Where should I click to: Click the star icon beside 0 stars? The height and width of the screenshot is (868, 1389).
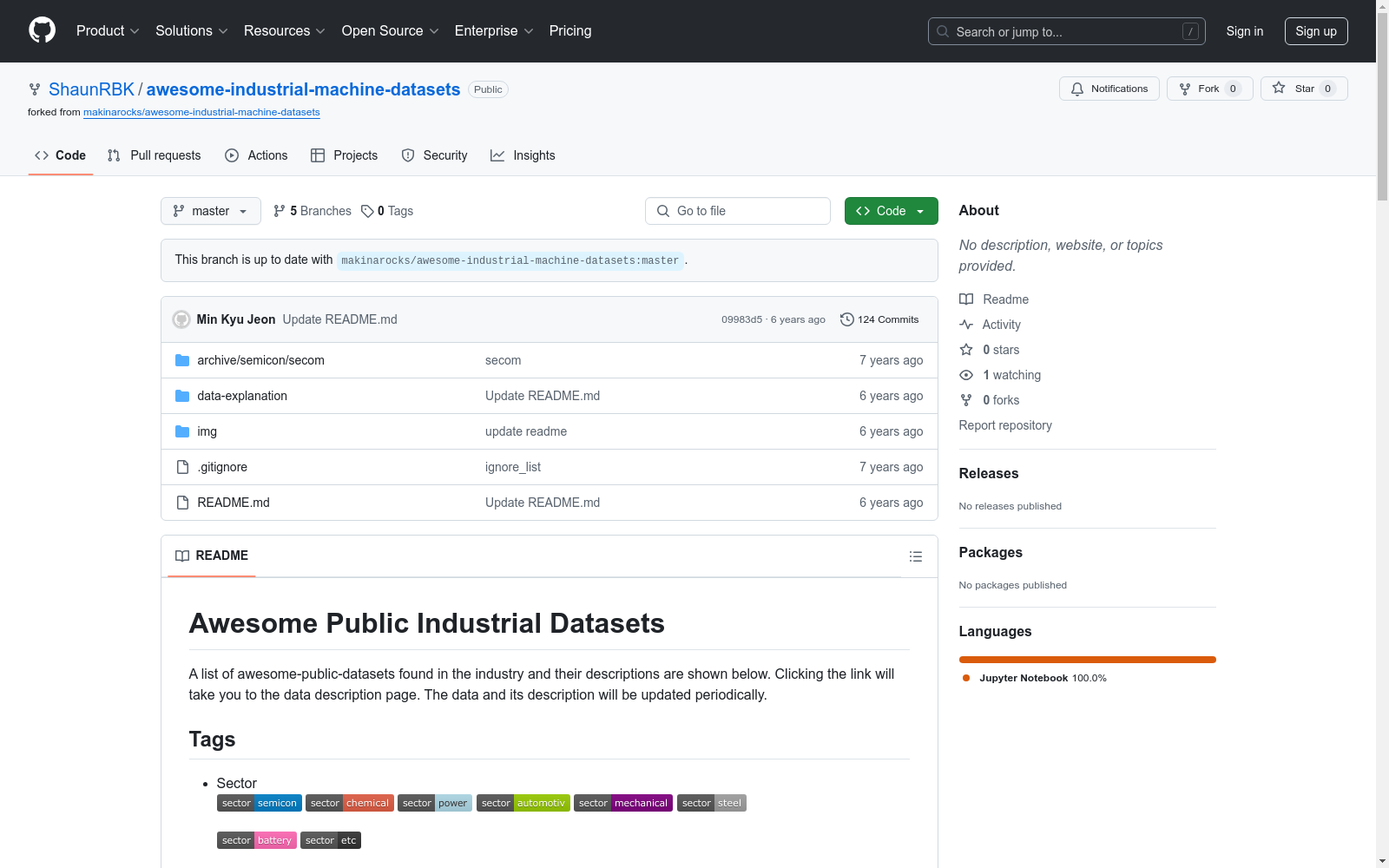click(966, 350)
